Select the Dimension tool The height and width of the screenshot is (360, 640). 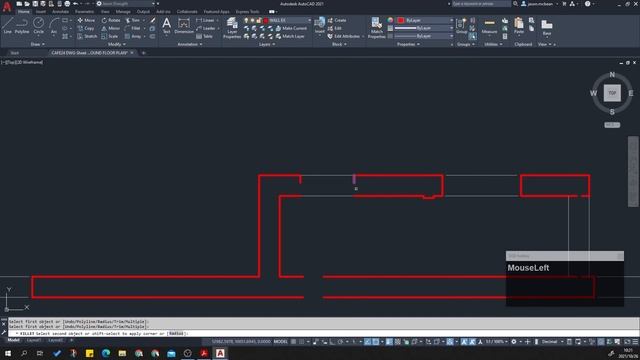[x=184, y=25]
